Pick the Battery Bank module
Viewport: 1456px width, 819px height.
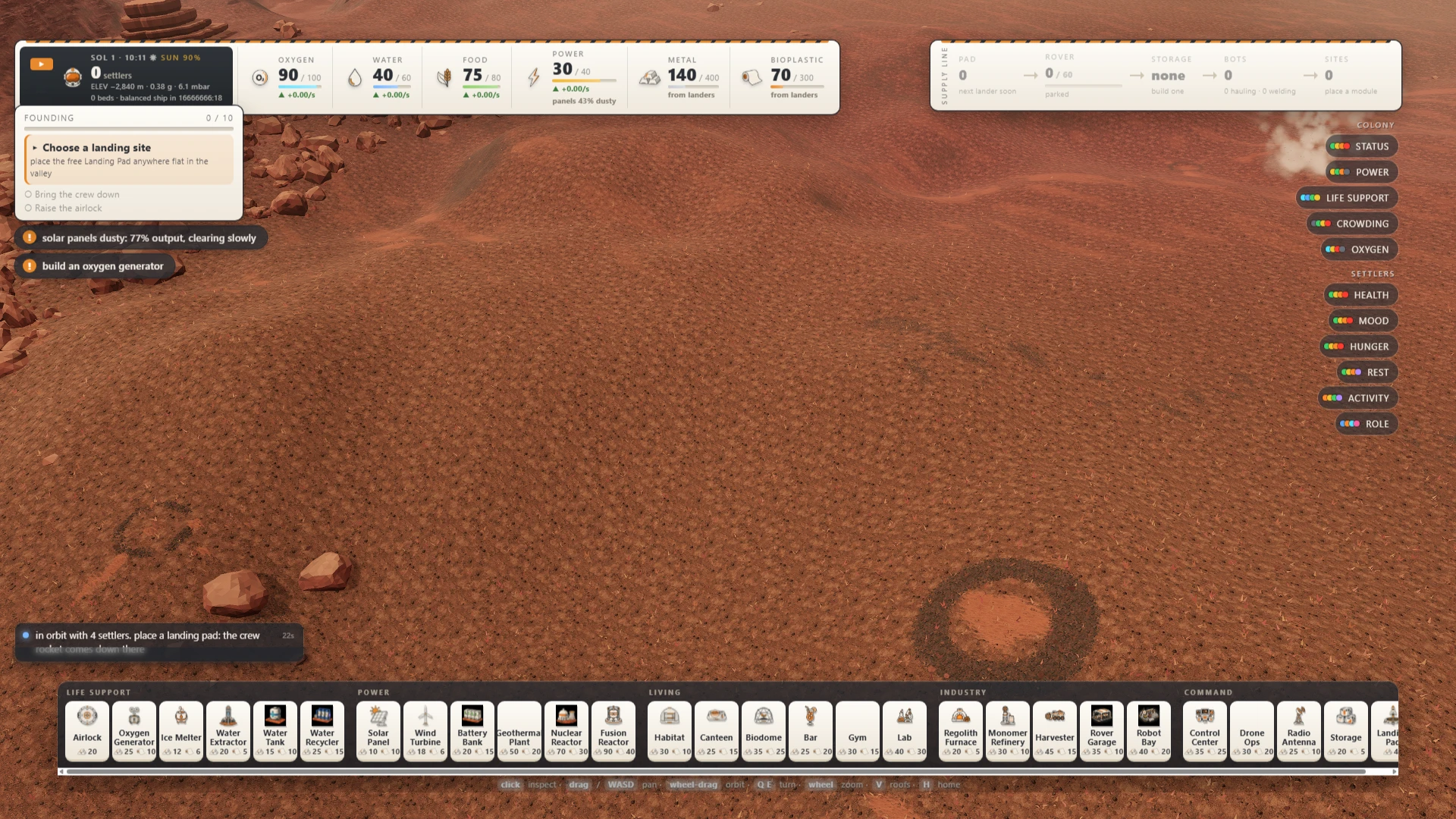(x=472, y=730)
